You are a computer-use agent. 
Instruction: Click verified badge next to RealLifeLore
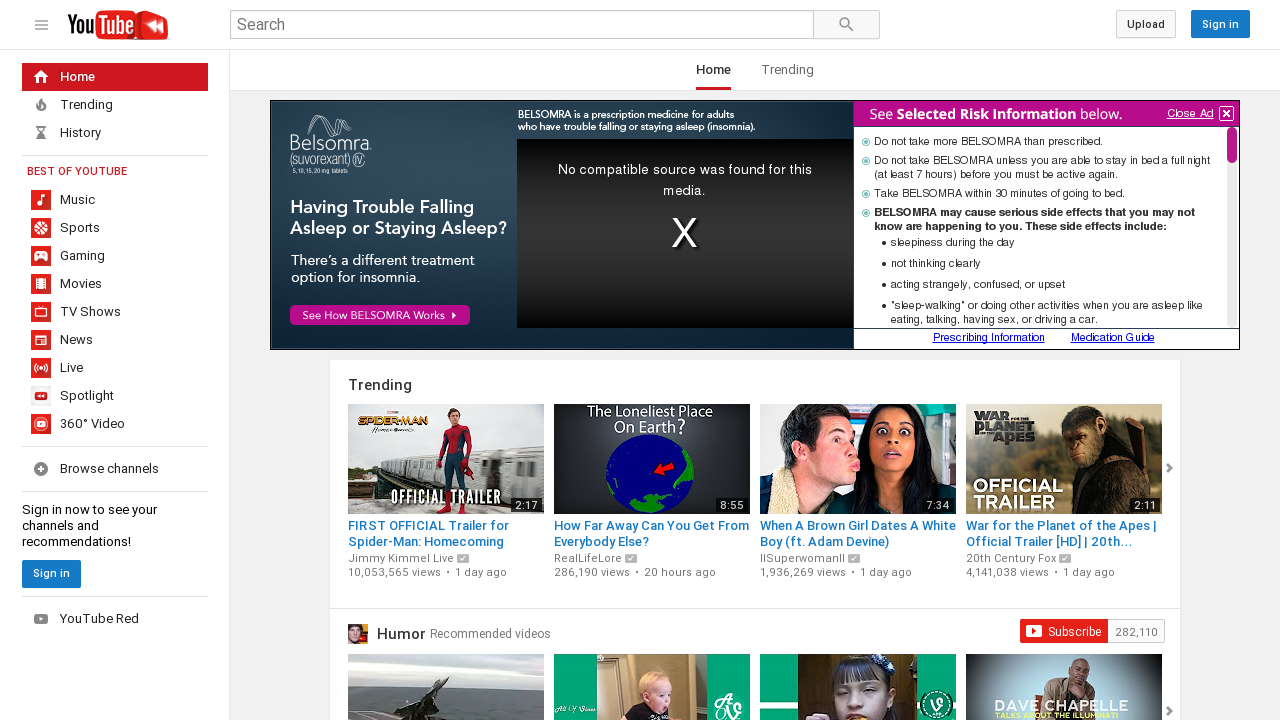pyautogui.click(x=631, y=559)
